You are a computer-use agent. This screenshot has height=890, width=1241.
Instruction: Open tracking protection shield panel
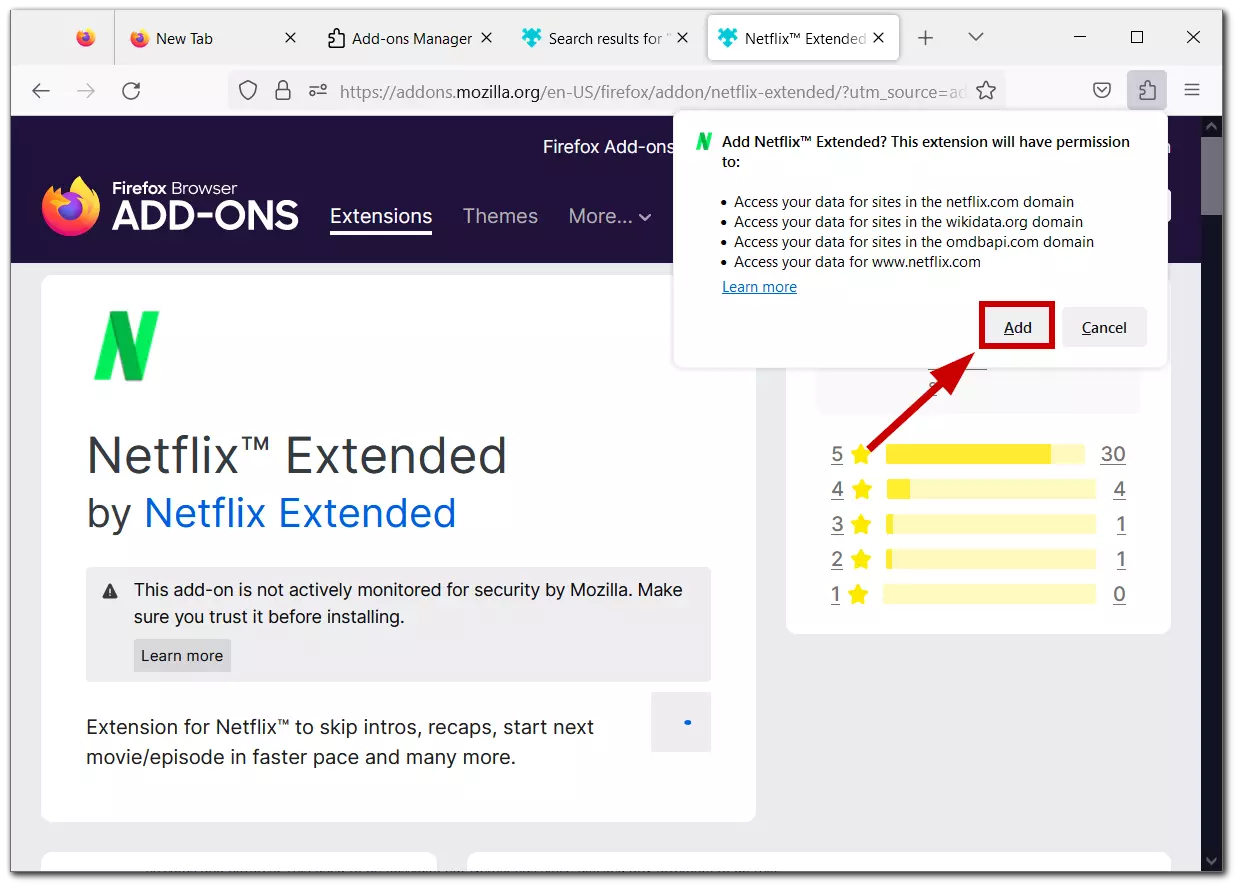248,91
